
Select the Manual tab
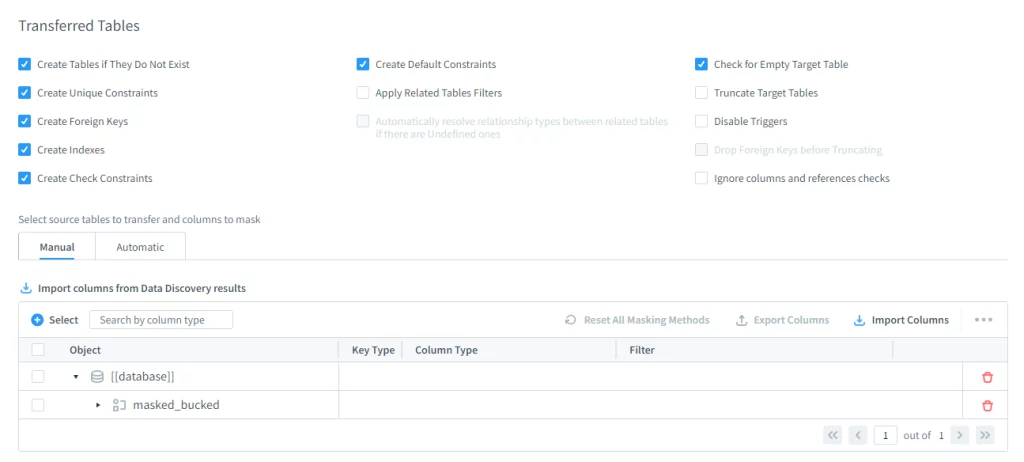[57, 247]
